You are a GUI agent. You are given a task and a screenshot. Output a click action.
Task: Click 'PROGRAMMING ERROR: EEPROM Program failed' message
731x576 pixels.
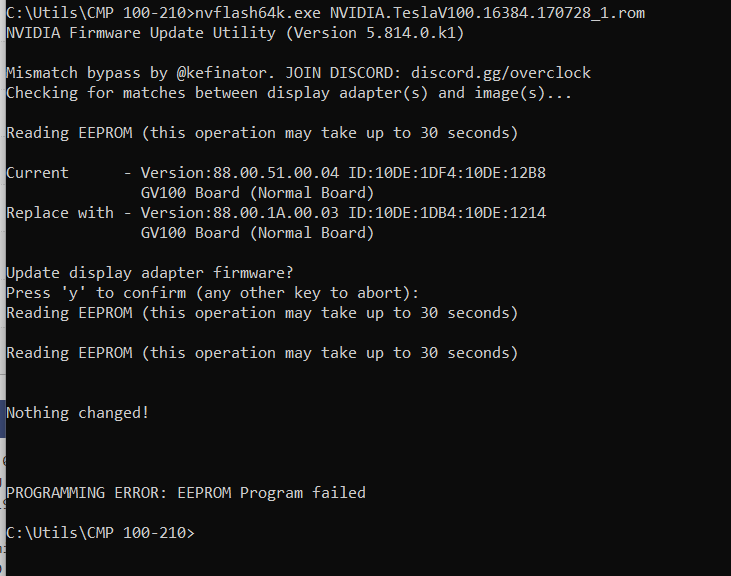186,493
